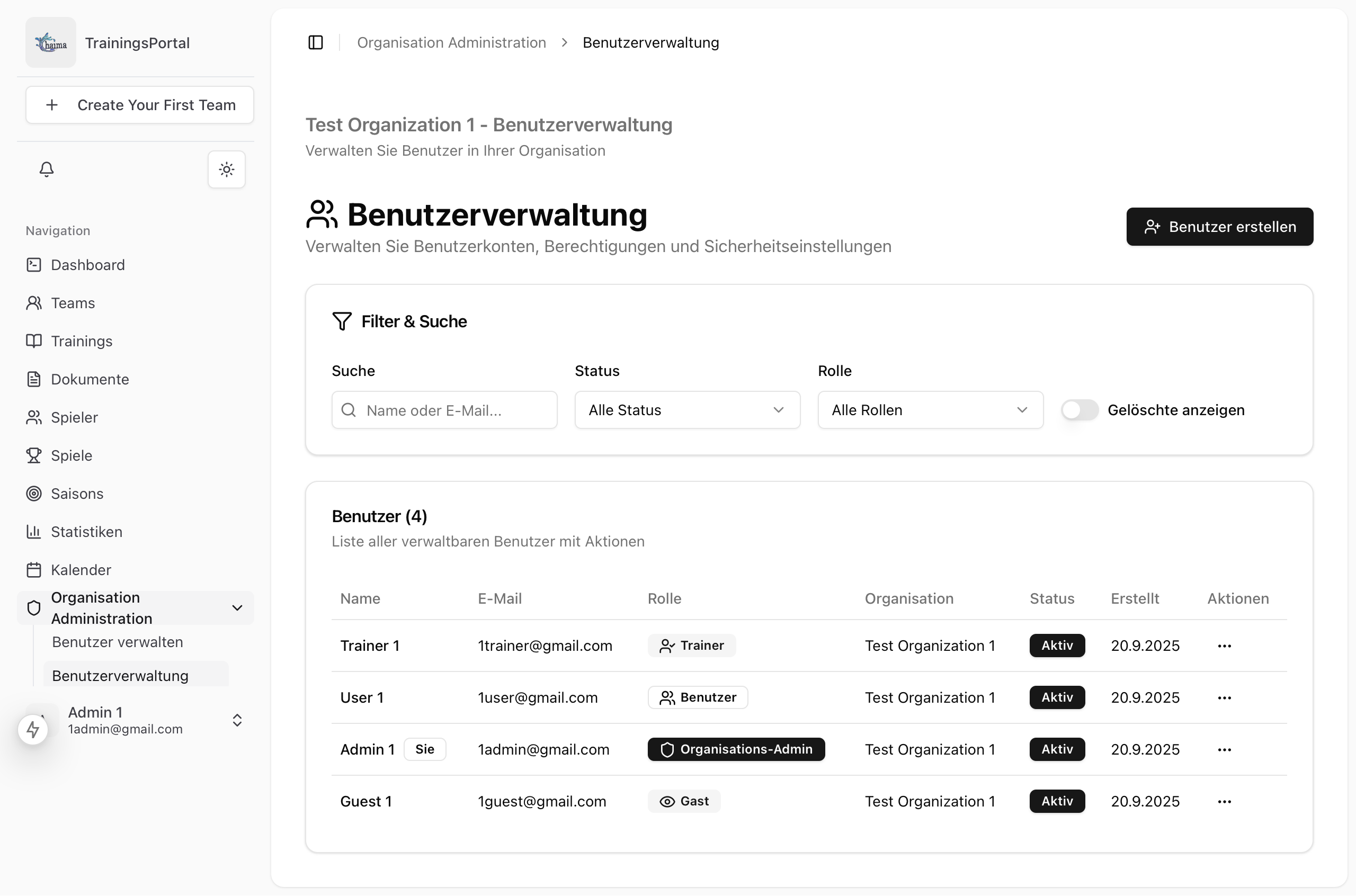The width and height of the screenshot is (1356, 896).
Task: Click the Benutzer role badge
Action: [x=698, y=697]
